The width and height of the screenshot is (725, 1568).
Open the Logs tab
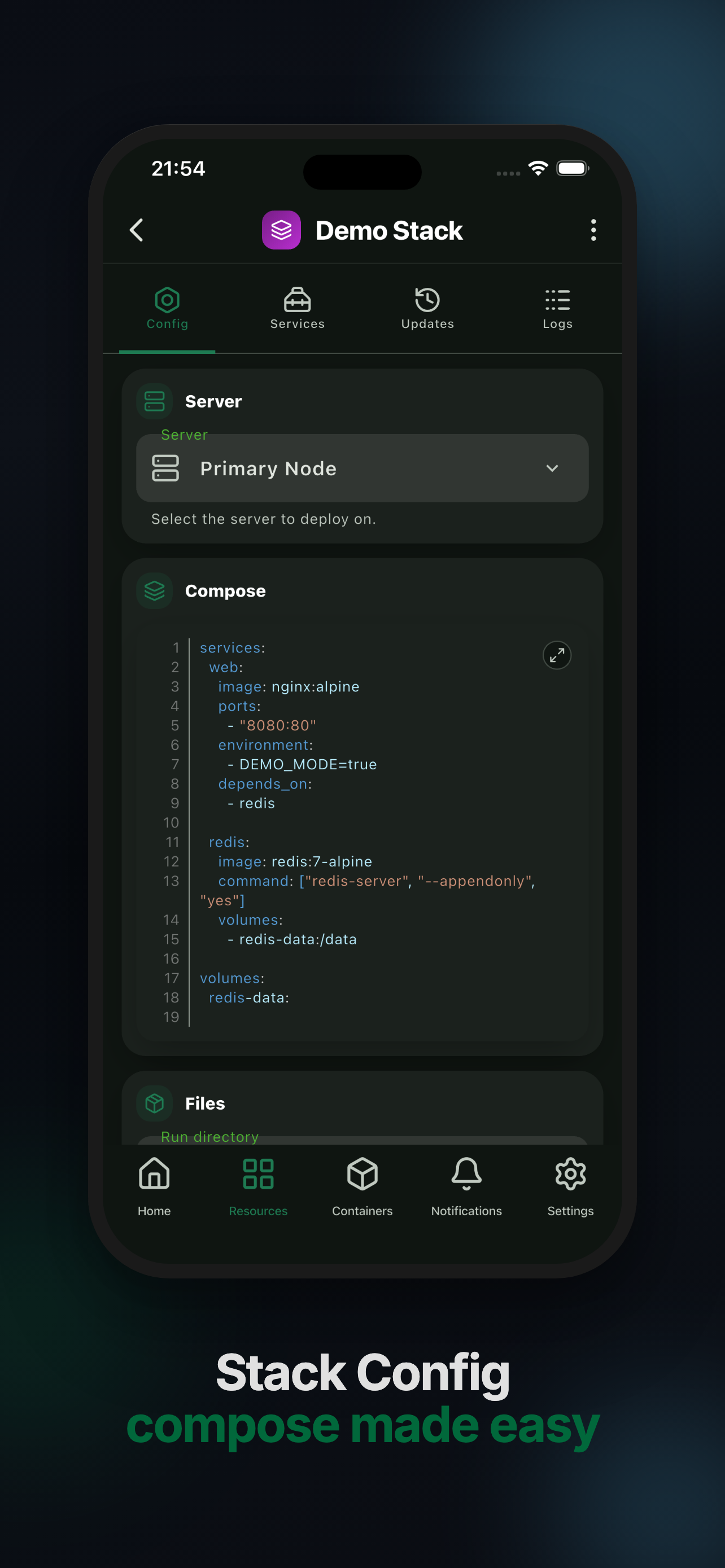pyautogui.click(x=558, y=309)
